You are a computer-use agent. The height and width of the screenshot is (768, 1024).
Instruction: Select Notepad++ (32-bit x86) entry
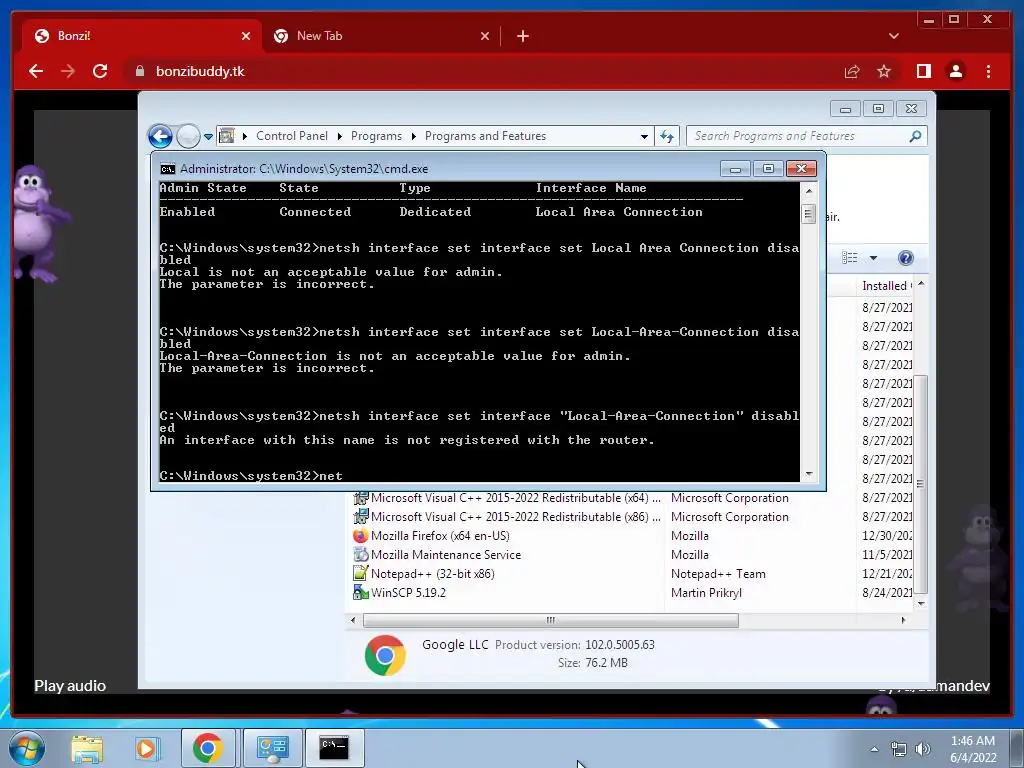(x=432, y=573)
